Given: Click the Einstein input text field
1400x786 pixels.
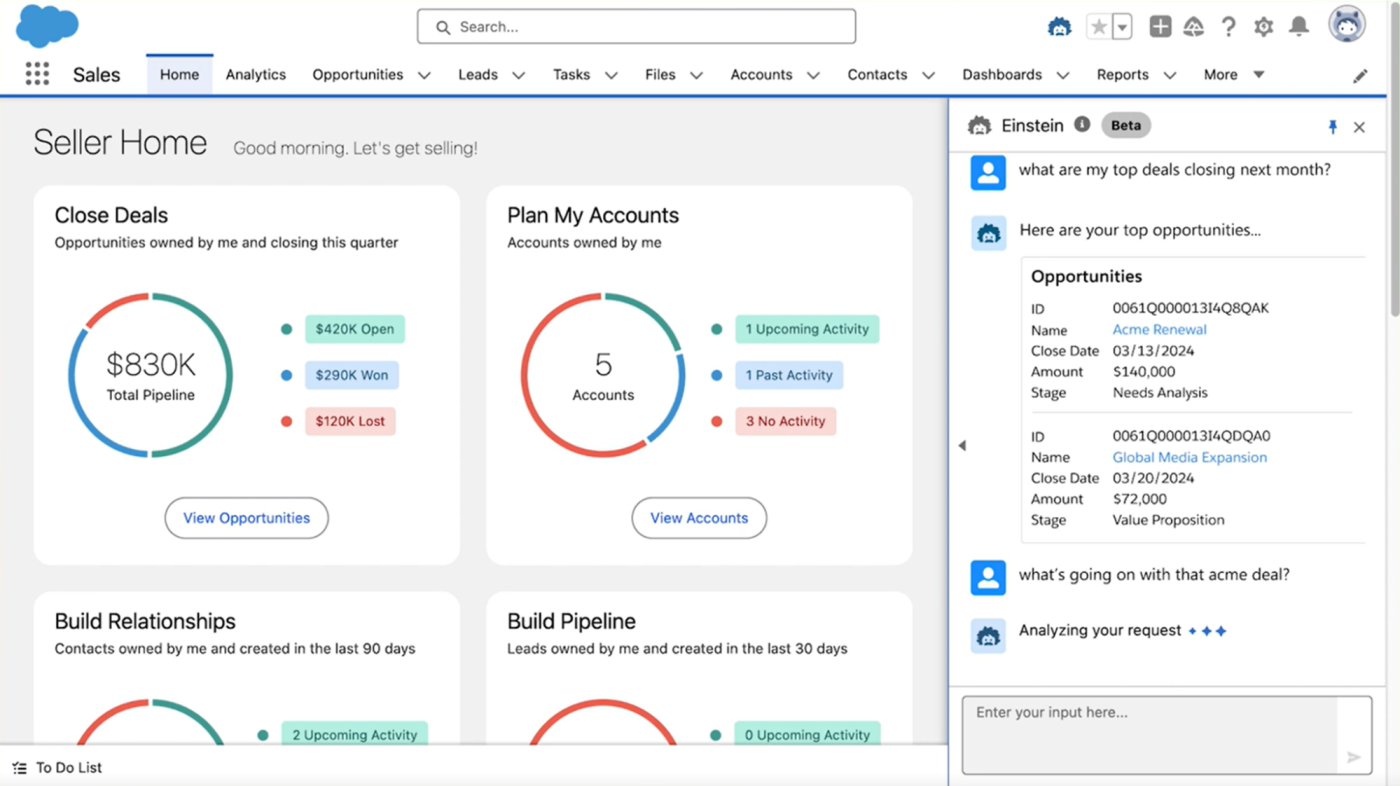Looking at the screenshot, I should tap(1150, 735).
